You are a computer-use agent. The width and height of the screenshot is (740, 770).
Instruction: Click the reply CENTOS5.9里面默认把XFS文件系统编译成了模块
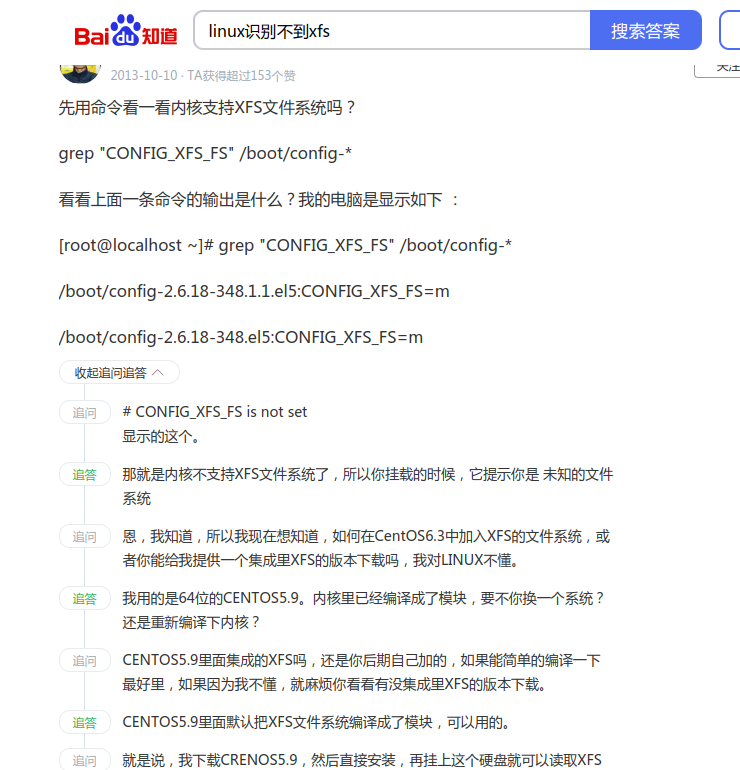pos(318,722)
